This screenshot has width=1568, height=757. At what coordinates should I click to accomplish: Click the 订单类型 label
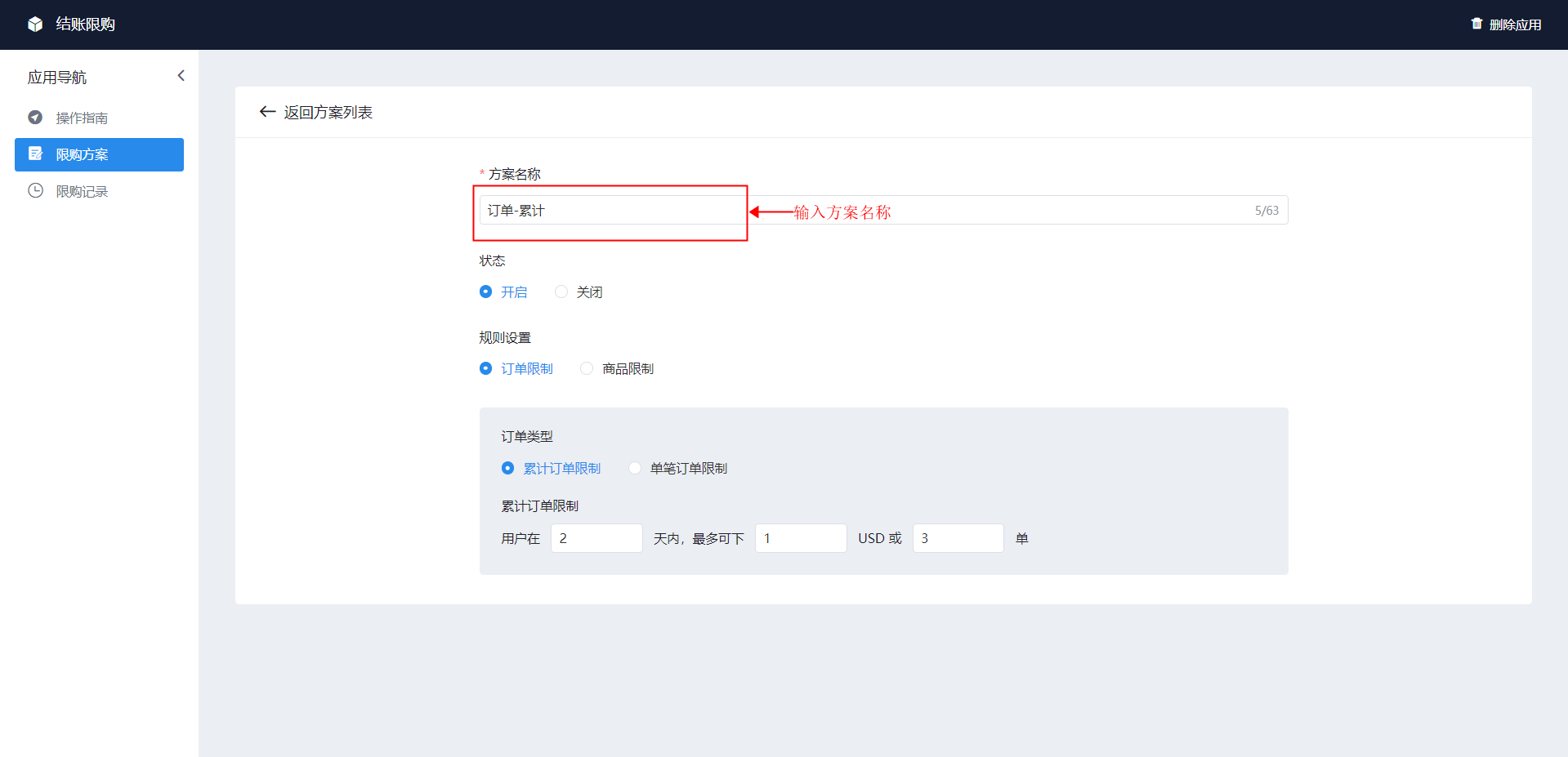click(527, 436)
